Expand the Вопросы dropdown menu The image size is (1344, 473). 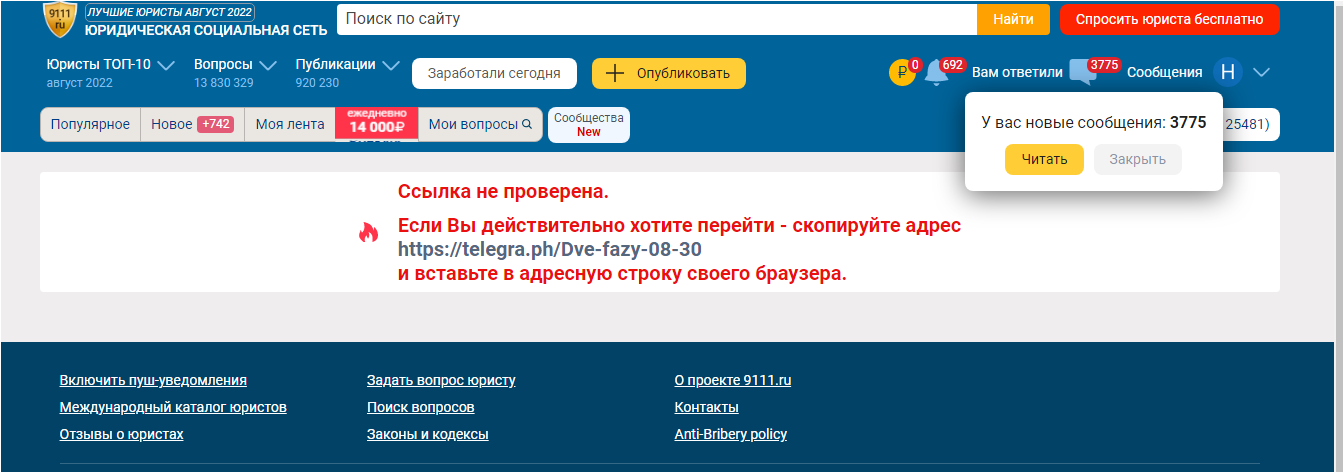(x=268, y=66)
